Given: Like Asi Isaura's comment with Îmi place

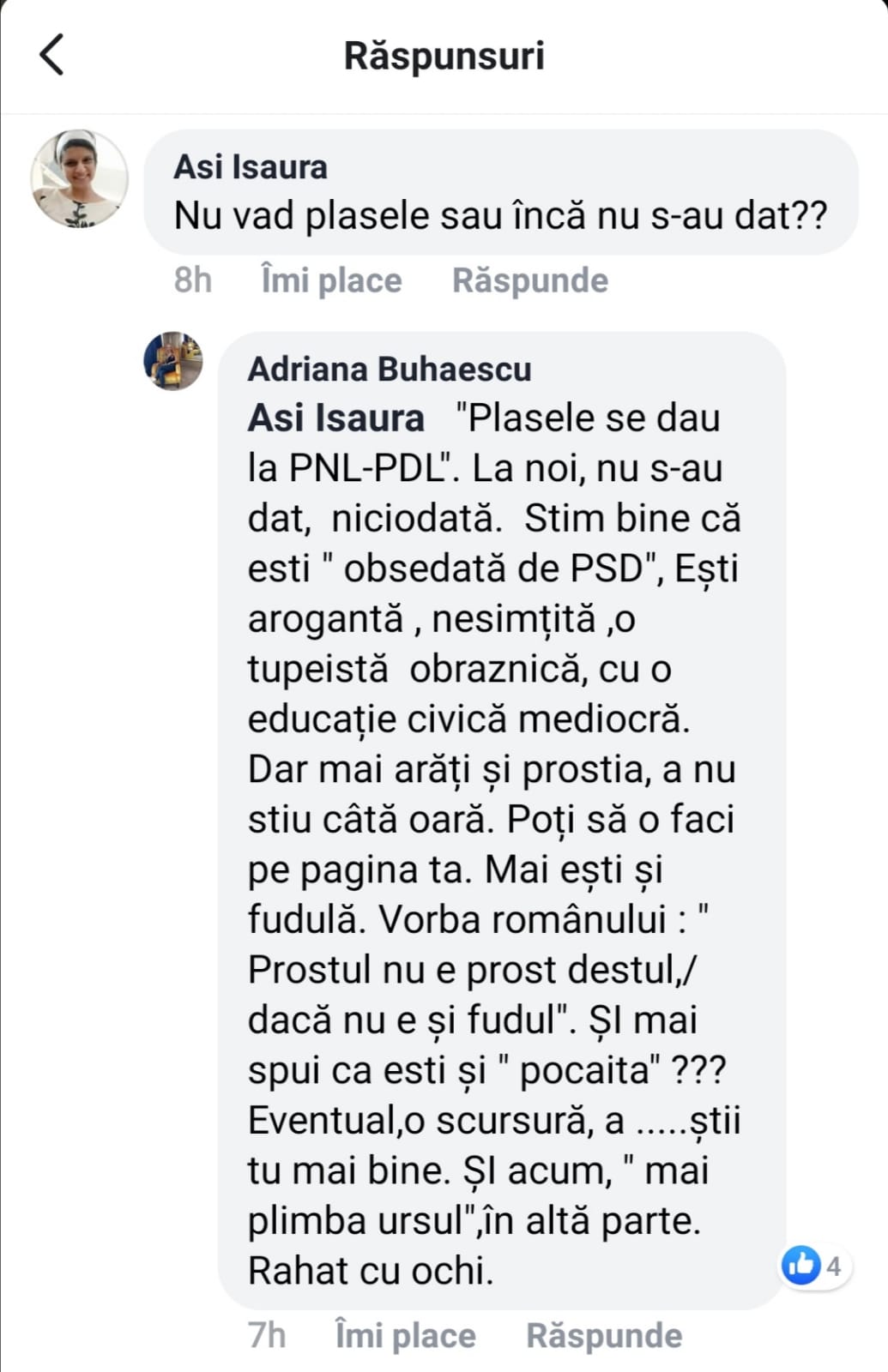Looking at the screenshot, I should (x=331, y=280).
